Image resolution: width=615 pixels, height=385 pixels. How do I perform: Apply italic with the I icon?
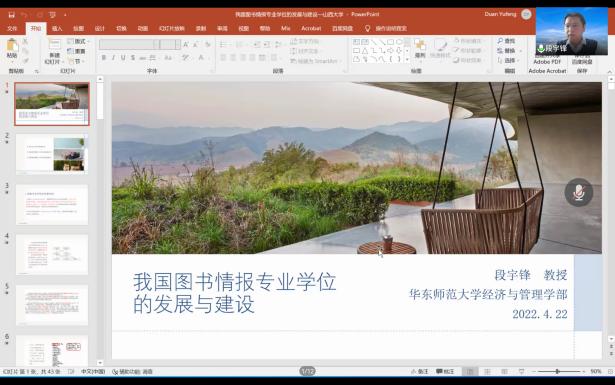(x=113, y=58)
